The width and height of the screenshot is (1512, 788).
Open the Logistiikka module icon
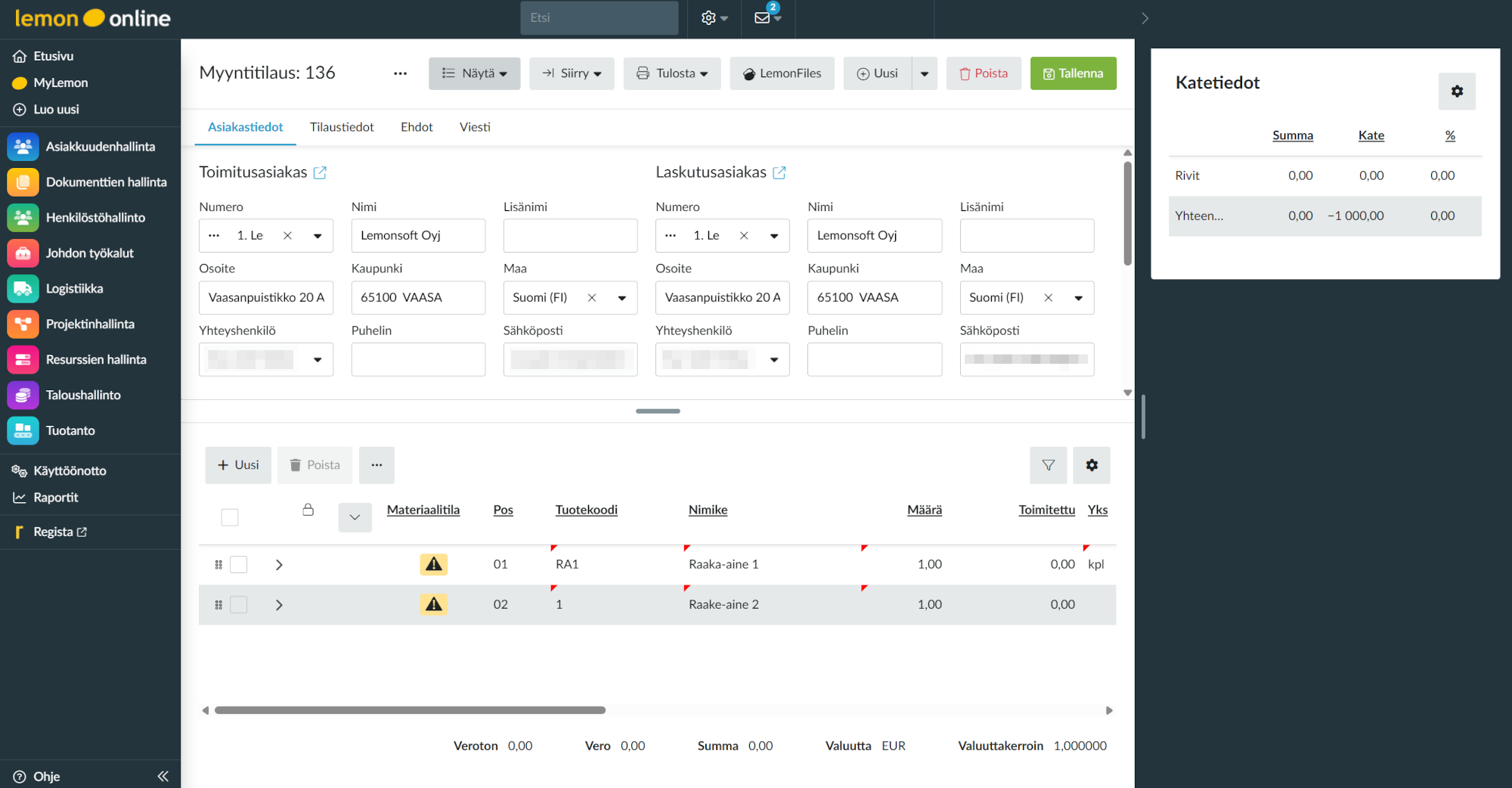23,289
